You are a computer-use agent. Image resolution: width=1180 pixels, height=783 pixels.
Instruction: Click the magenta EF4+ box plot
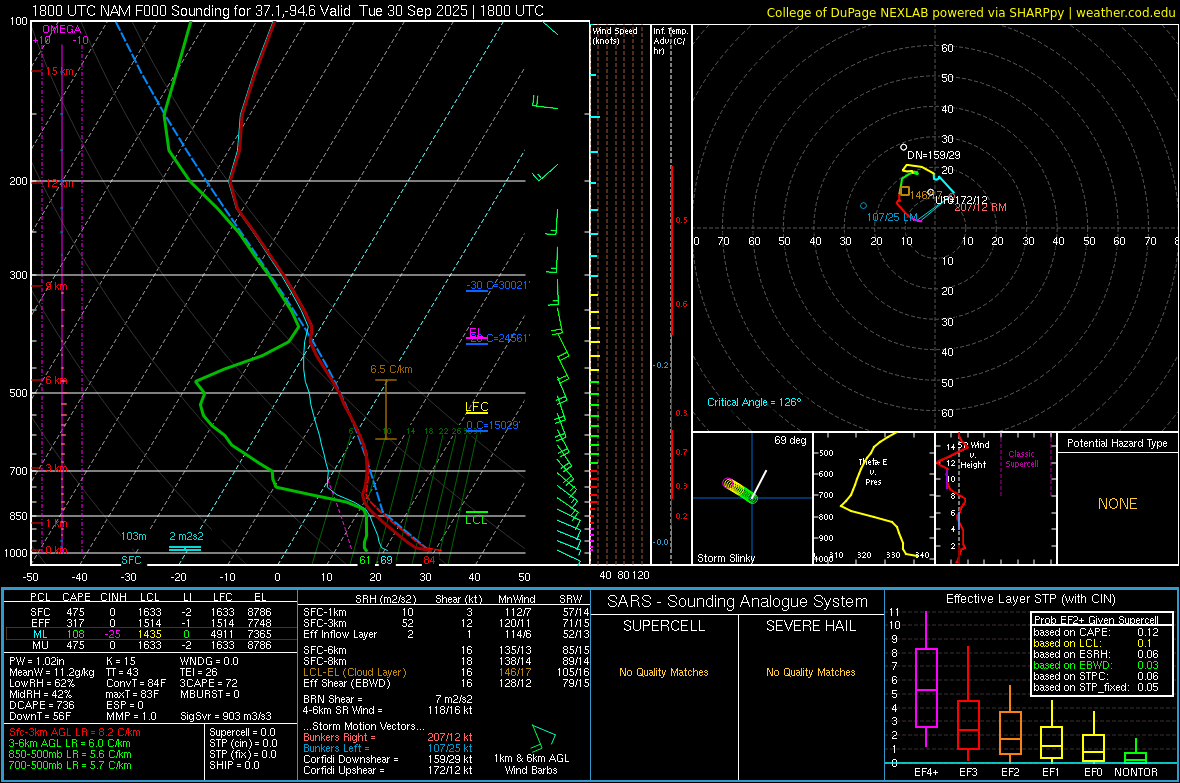click(926, 679)
